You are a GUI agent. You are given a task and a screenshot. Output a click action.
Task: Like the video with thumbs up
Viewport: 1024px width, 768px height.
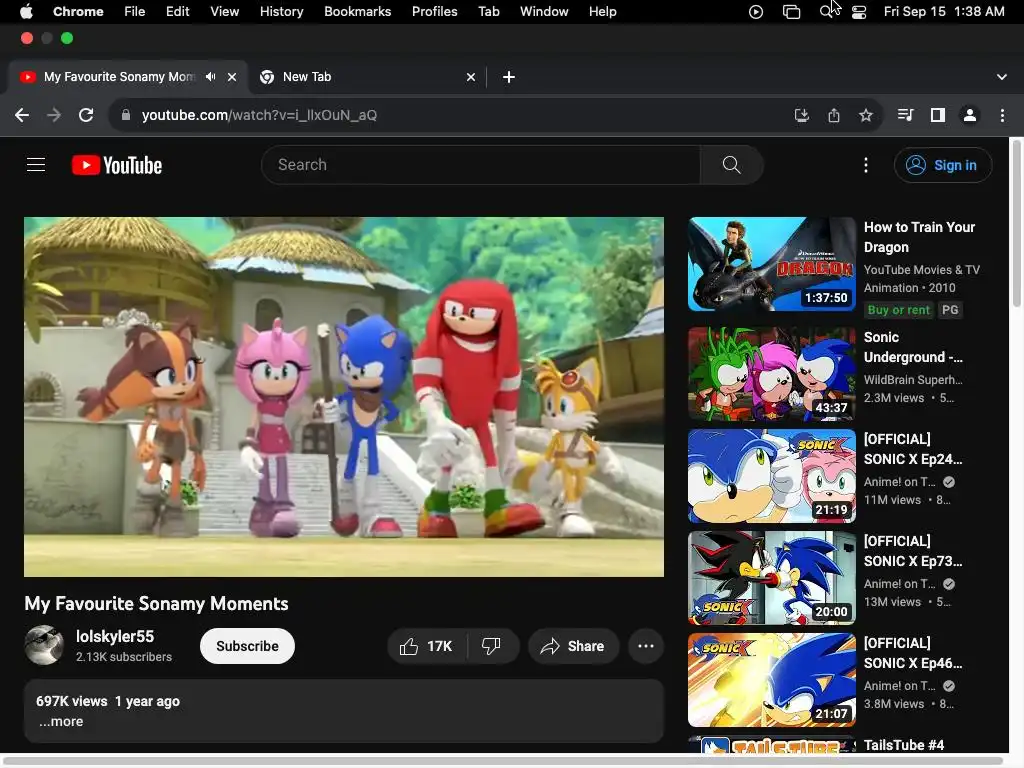[x=427, y=646]
